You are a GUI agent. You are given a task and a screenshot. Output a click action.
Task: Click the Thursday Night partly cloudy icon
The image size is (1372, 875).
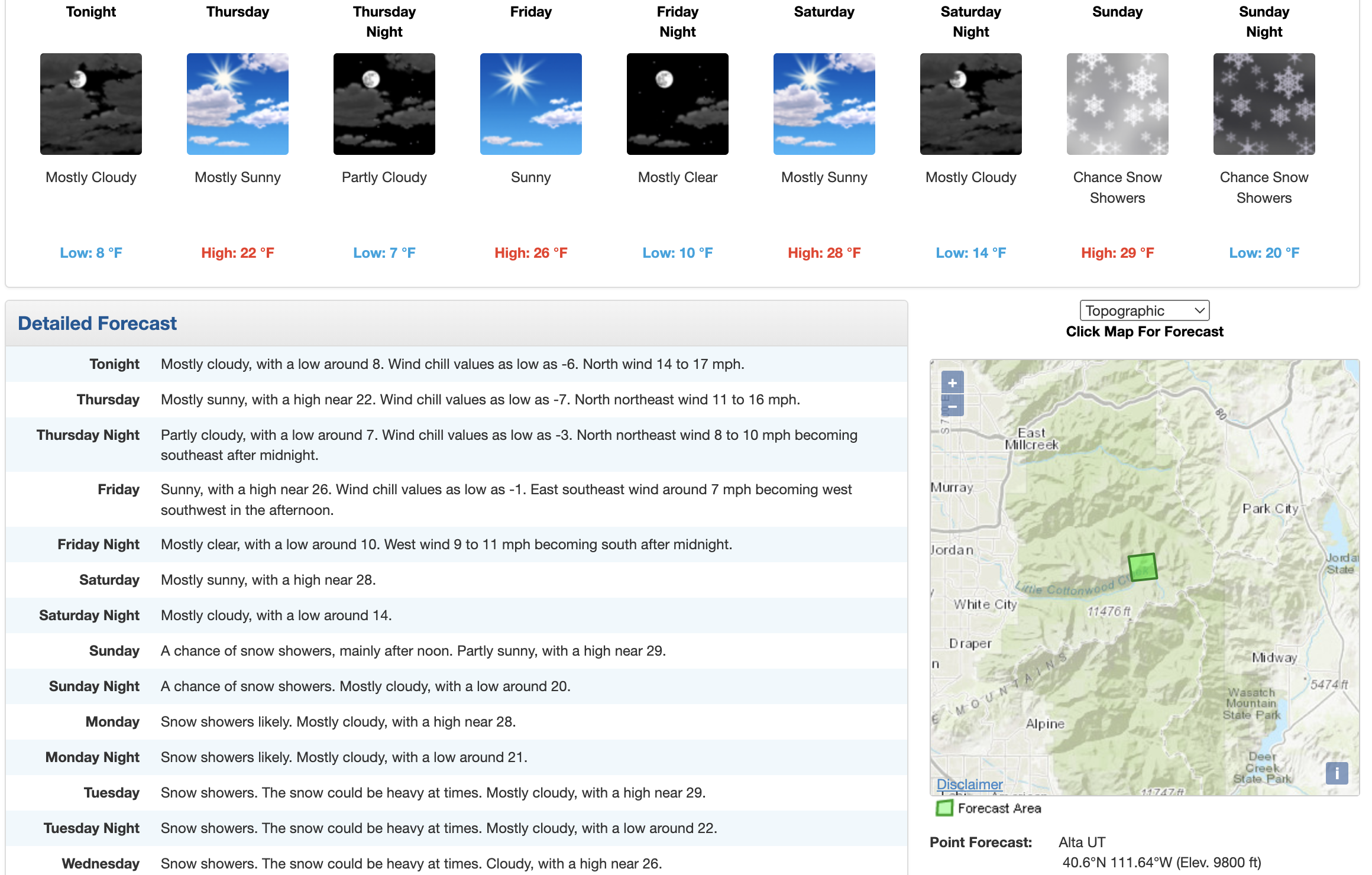click(x=384, y=104)
